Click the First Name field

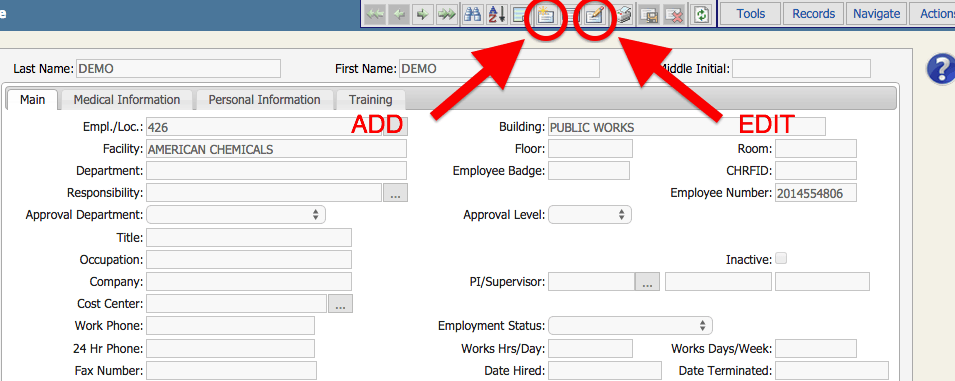coord(499,69)
